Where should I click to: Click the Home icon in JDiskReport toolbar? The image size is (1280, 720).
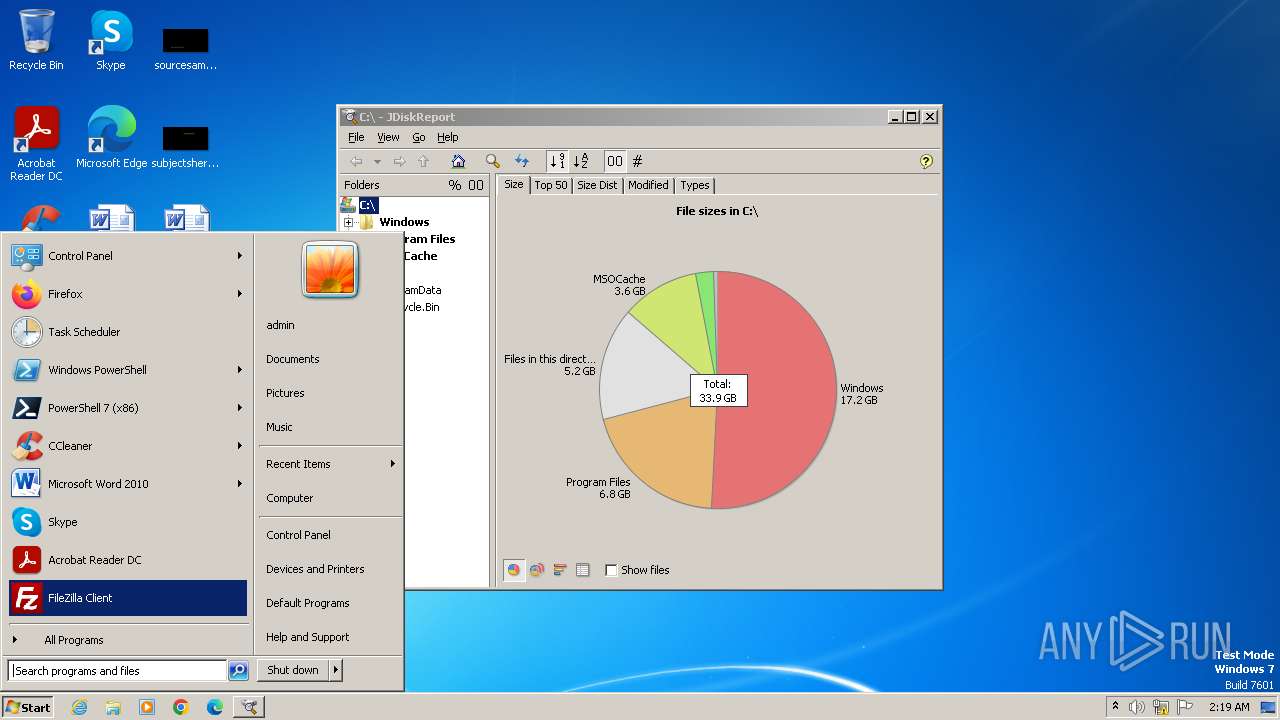tap(458, 161)
